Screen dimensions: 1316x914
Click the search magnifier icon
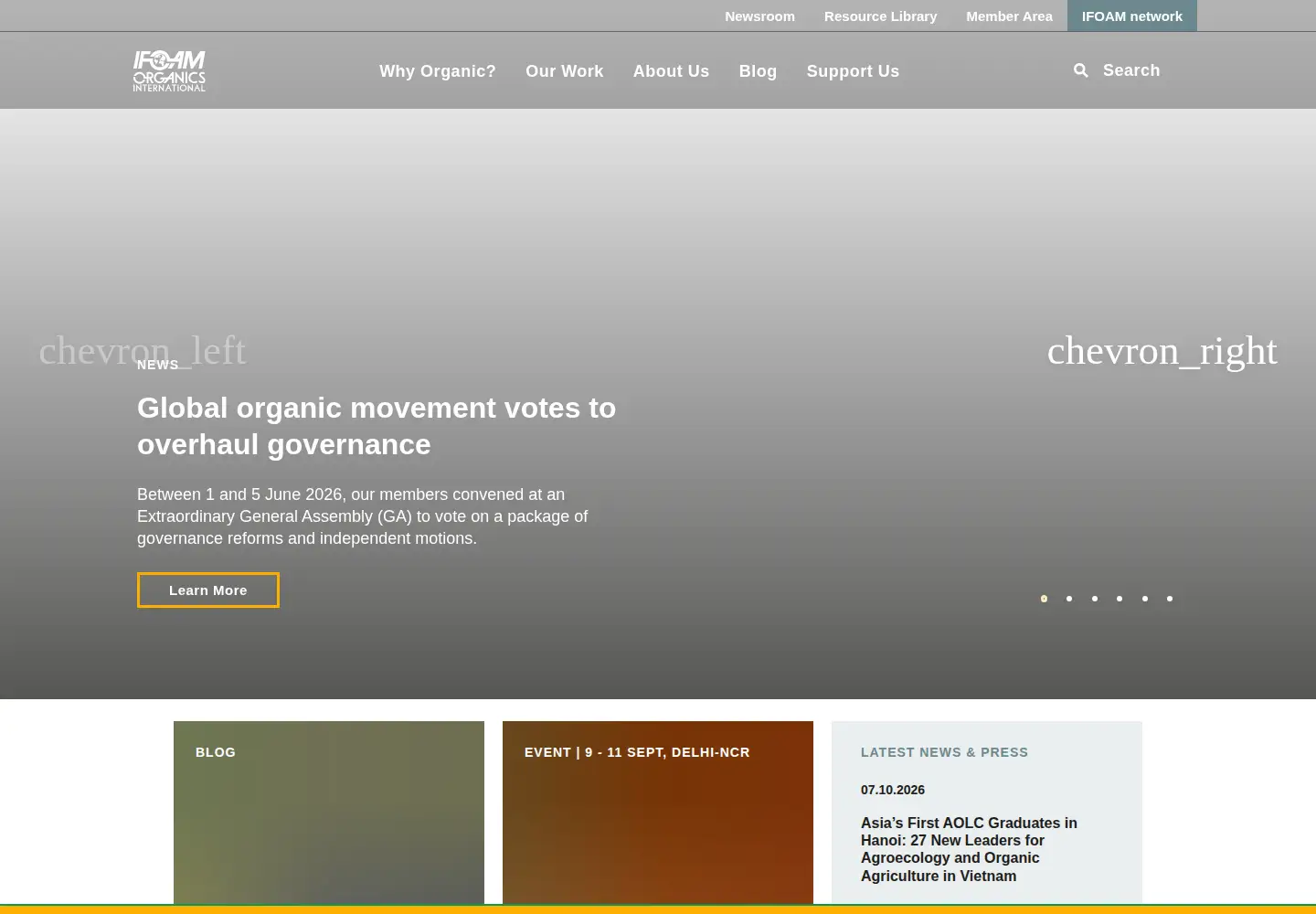pyautogui.click(x=1081, y=70)
